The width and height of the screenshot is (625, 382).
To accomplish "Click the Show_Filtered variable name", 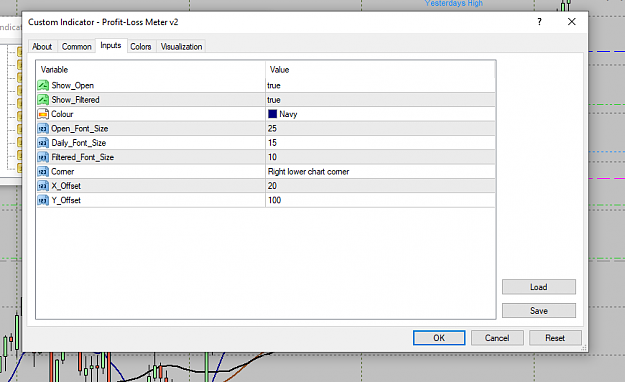I will click(x=75, y=100).
